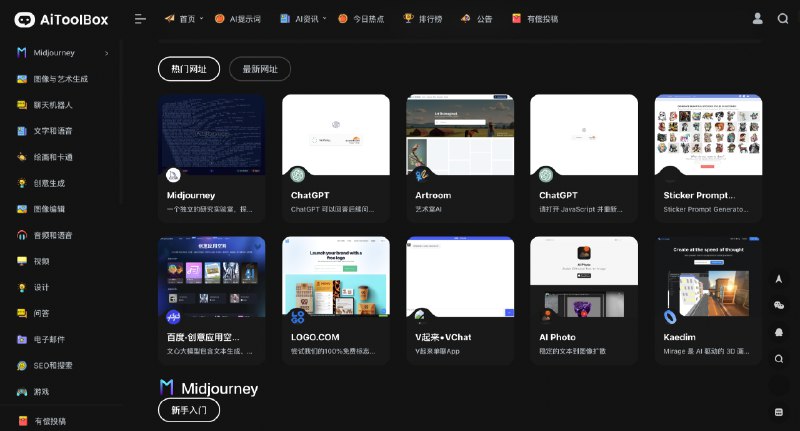The height and width of the screenshot is (431, 800).
Task: Open the ChatGPT card described 可以回答后续问题
Action: pyautogui.click(x=336, y=158)
